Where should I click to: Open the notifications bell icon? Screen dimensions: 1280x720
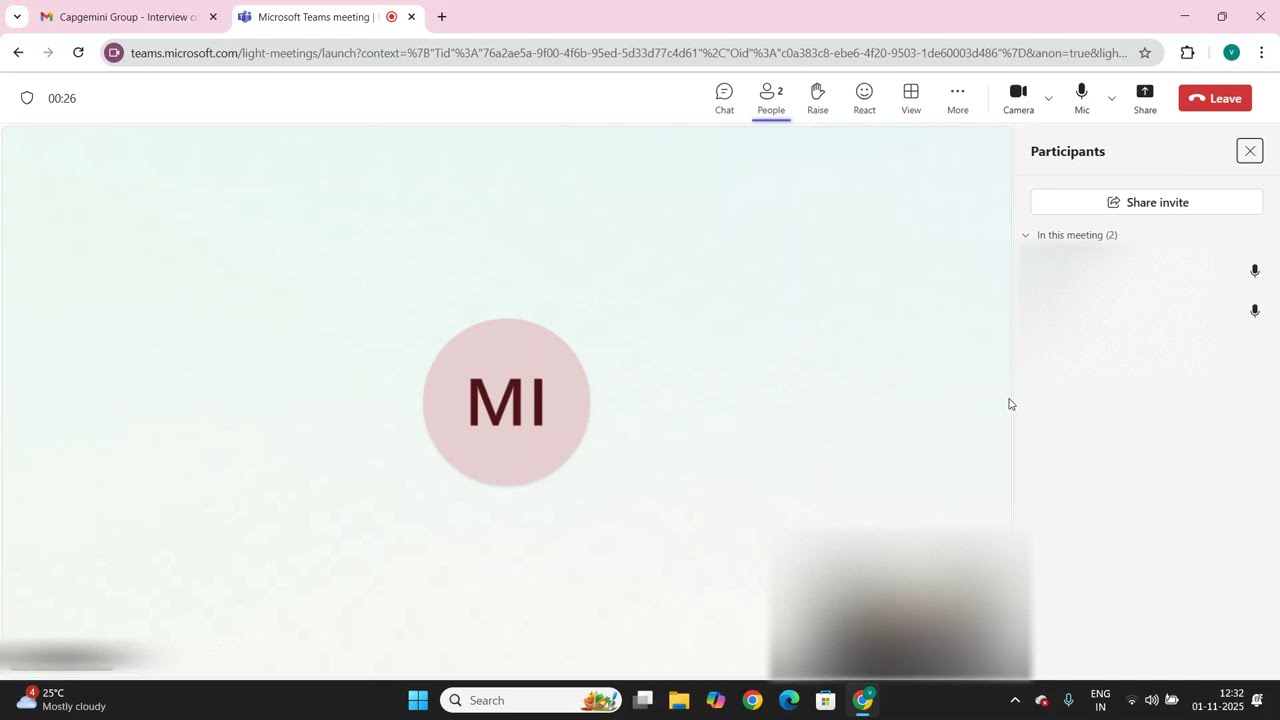tap(1258, 700)
